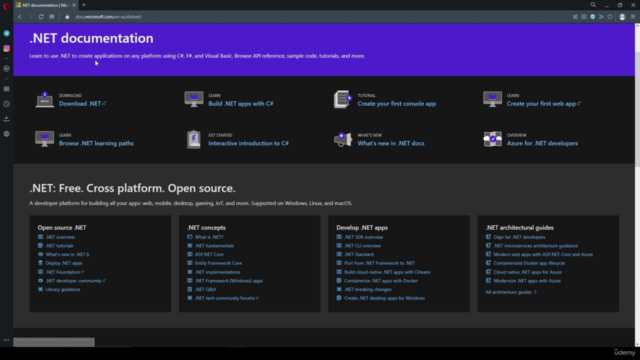Open Instagram in the Opera sidebar
This screenshot has height=360, width=640.
pyautogui.click(x=7, y=49)
